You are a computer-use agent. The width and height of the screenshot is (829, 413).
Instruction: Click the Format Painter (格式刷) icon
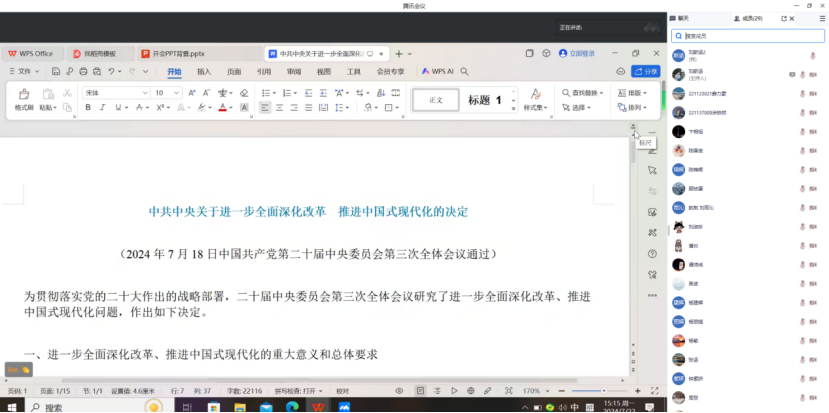(23, 95)
